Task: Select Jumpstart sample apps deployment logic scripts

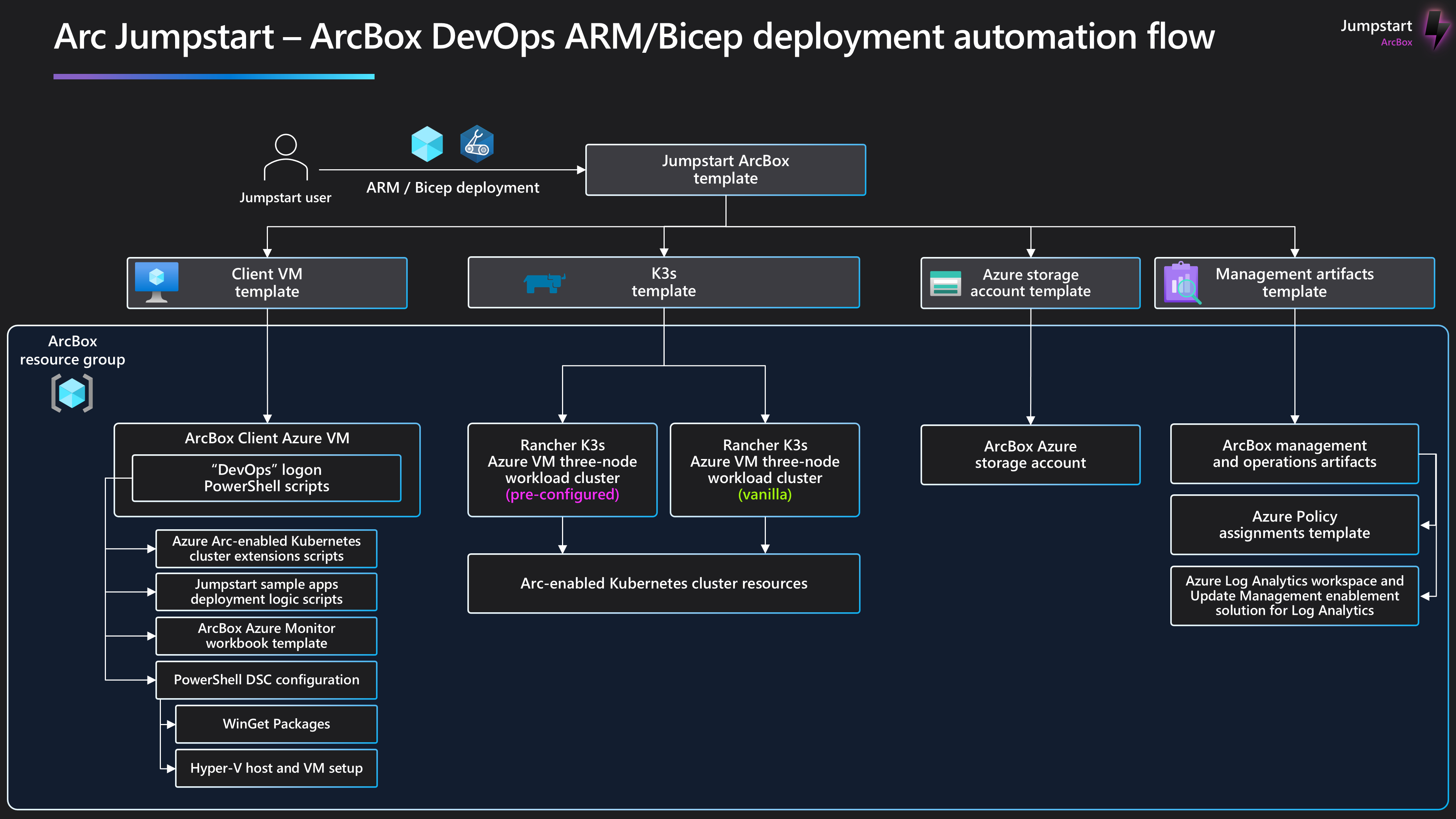Action: [x=266, y=591]
